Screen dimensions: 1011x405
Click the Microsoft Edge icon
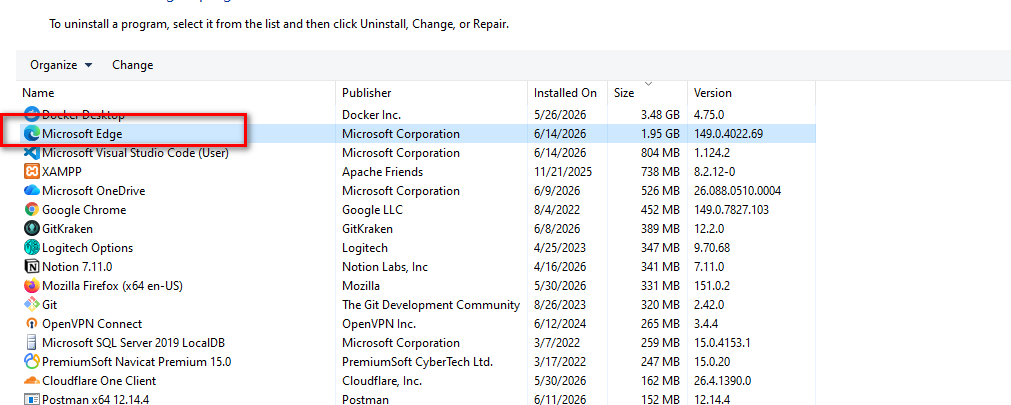tap(32, 133)
